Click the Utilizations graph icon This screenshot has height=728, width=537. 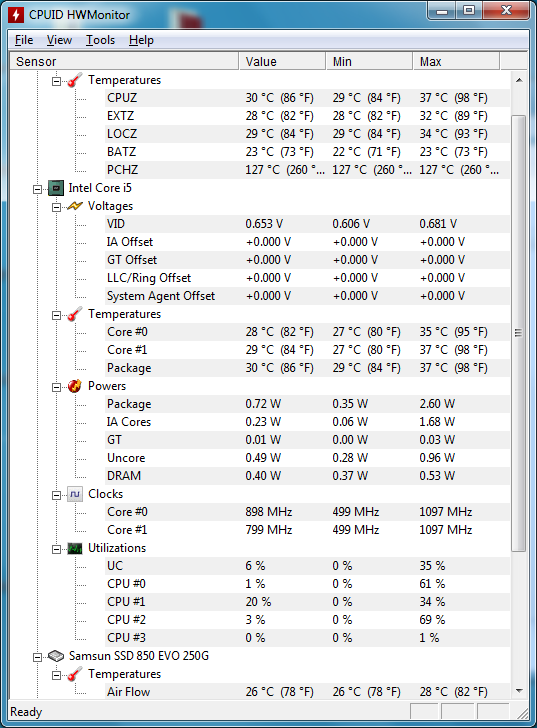tap(75, 548)
